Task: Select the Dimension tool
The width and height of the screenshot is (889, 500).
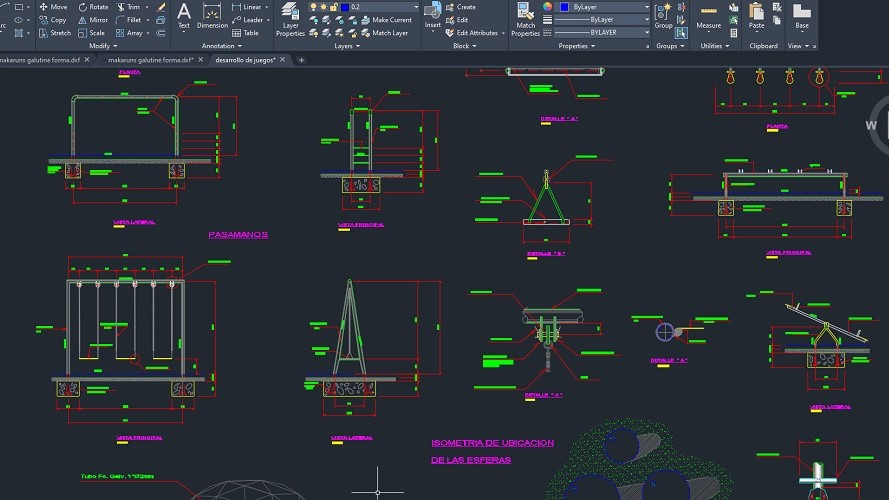Action: coord(212,15)
